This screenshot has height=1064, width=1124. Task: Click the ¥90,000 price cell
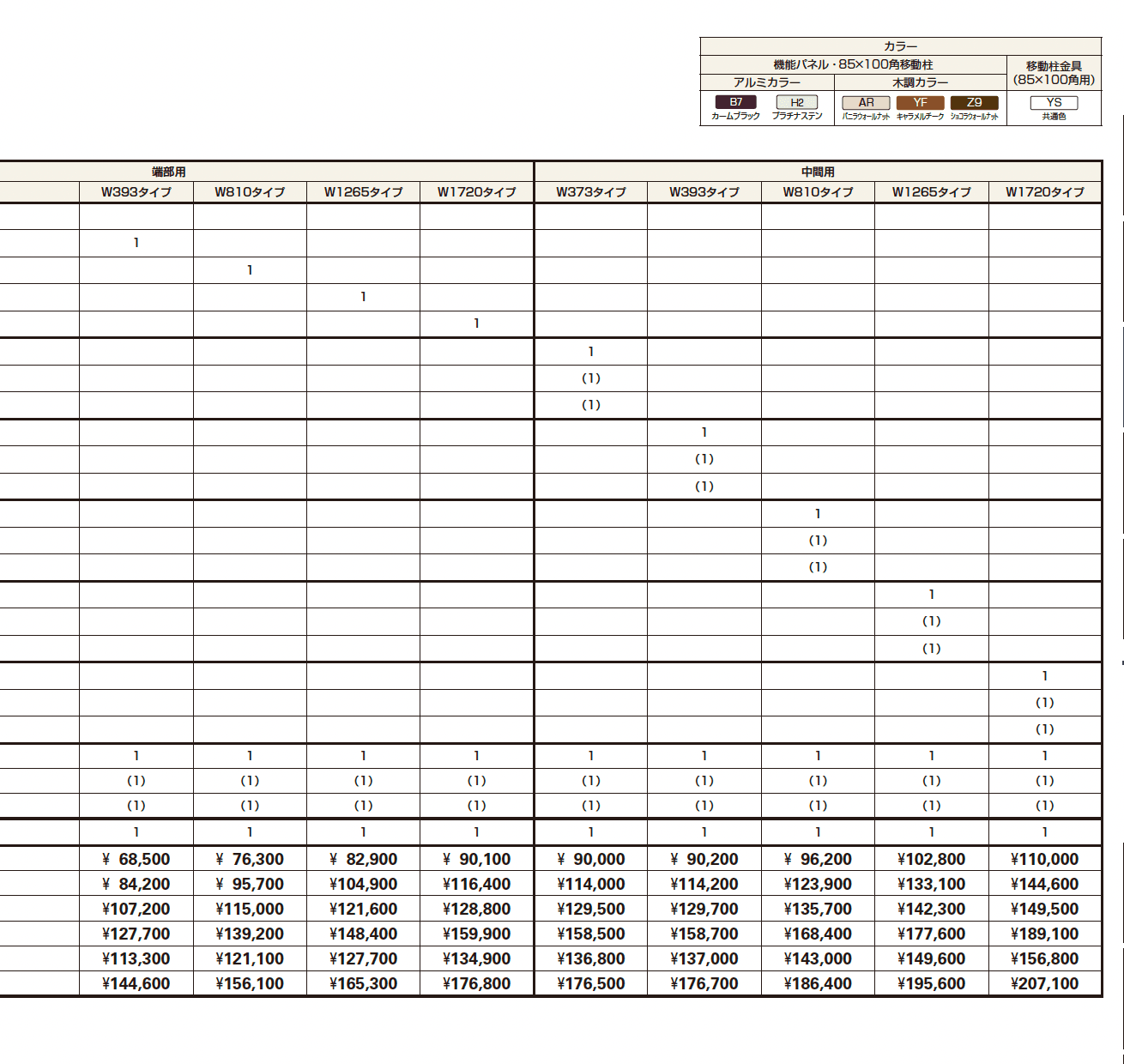[591, 859]
